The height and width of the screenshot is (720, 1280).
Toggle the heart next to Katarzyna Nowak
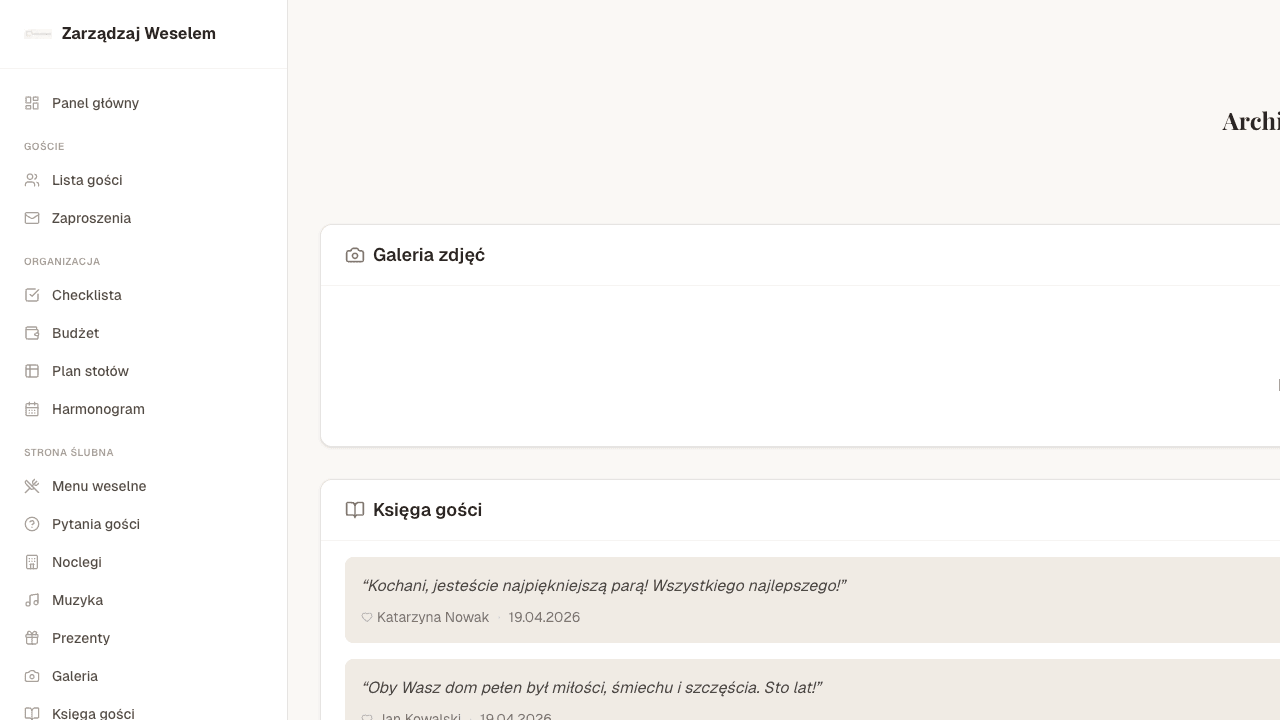[x=367, y=618]
